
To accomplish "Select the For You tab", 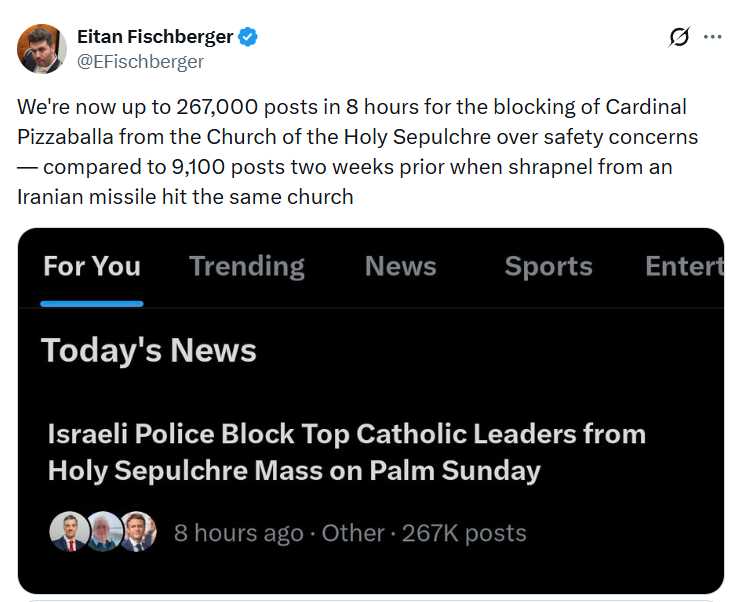I will (x=92, y=266).
